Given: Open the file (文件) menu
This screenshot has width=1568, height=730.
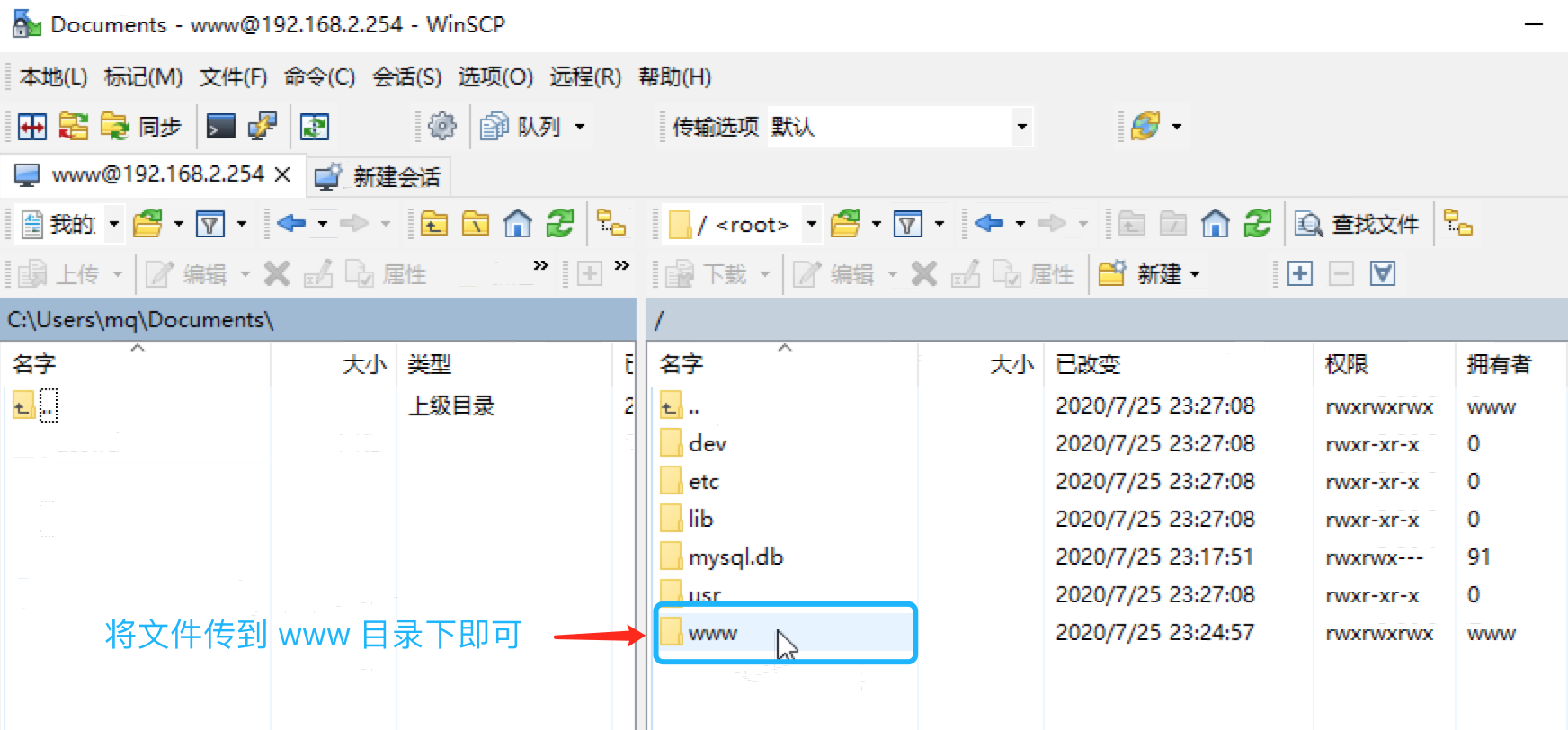Looking at the screenshot, I should [x=233, y=77].
